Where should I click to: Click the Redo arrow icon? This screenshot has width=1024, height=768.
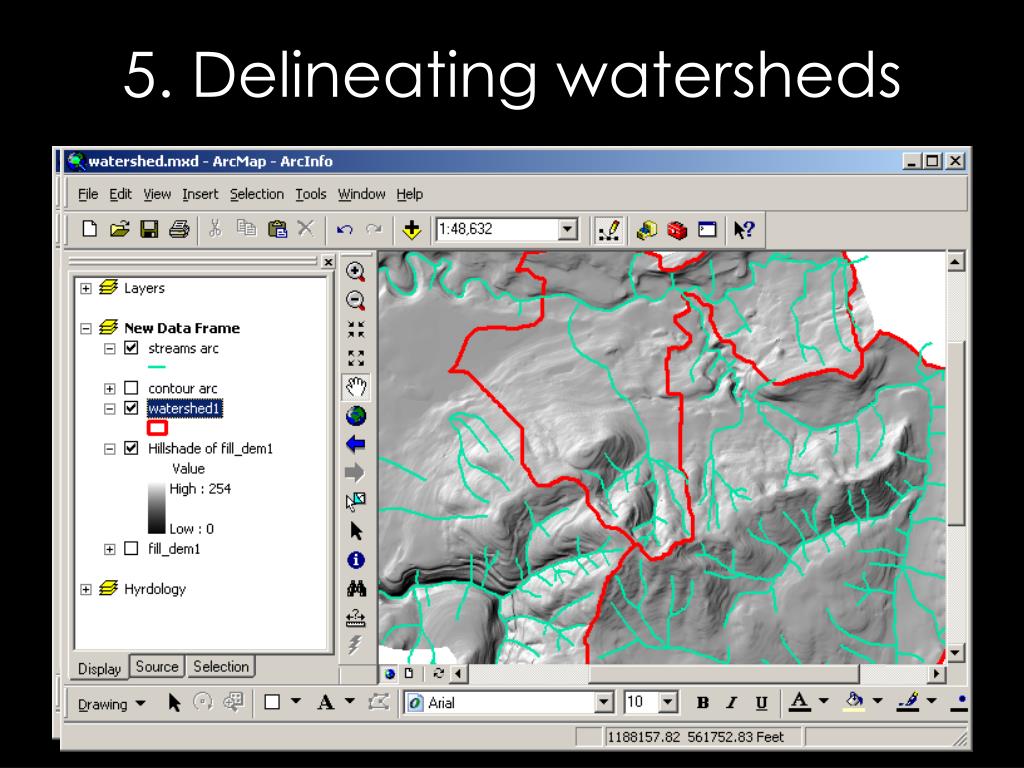(x=374, y=229)
